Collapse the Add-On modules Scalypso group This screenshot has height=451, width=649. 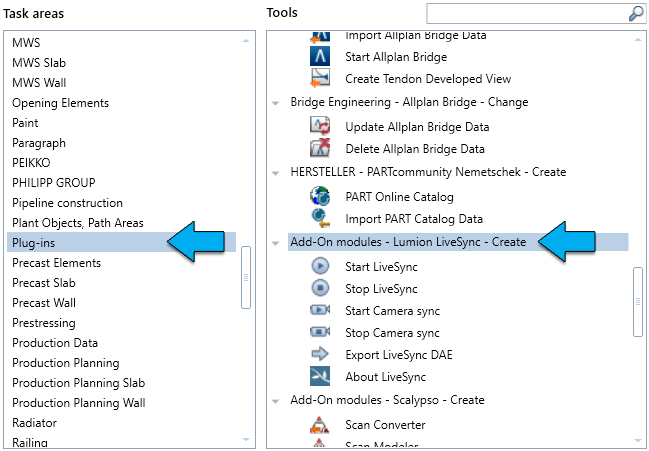276,401
